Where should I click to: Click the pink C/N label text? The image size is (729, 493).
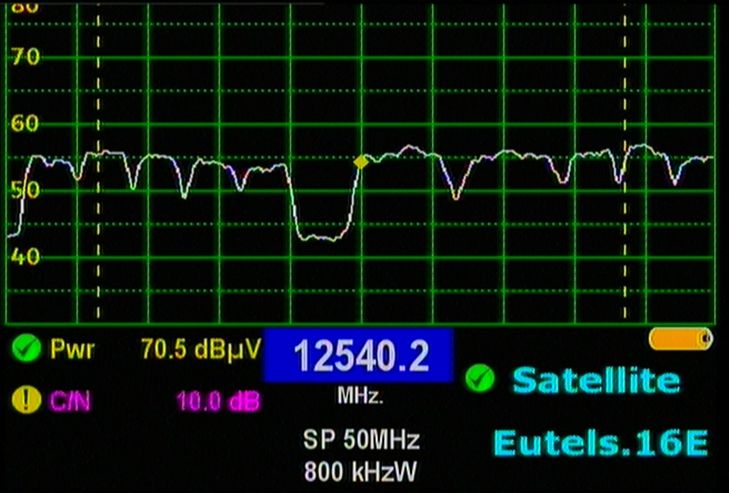pos(69,402)
